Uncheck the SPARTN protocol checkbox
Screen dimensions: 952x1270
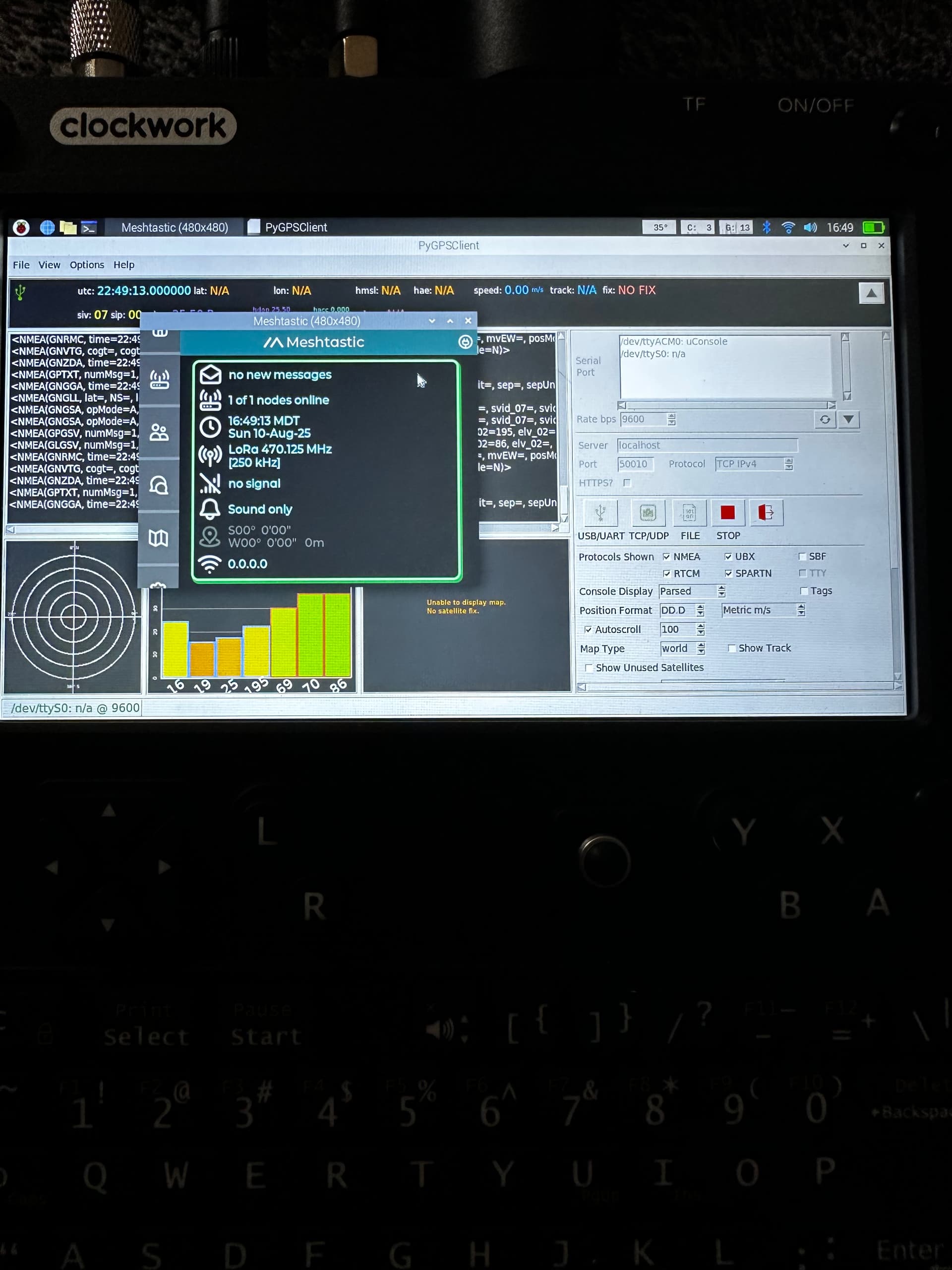point(728,573)
